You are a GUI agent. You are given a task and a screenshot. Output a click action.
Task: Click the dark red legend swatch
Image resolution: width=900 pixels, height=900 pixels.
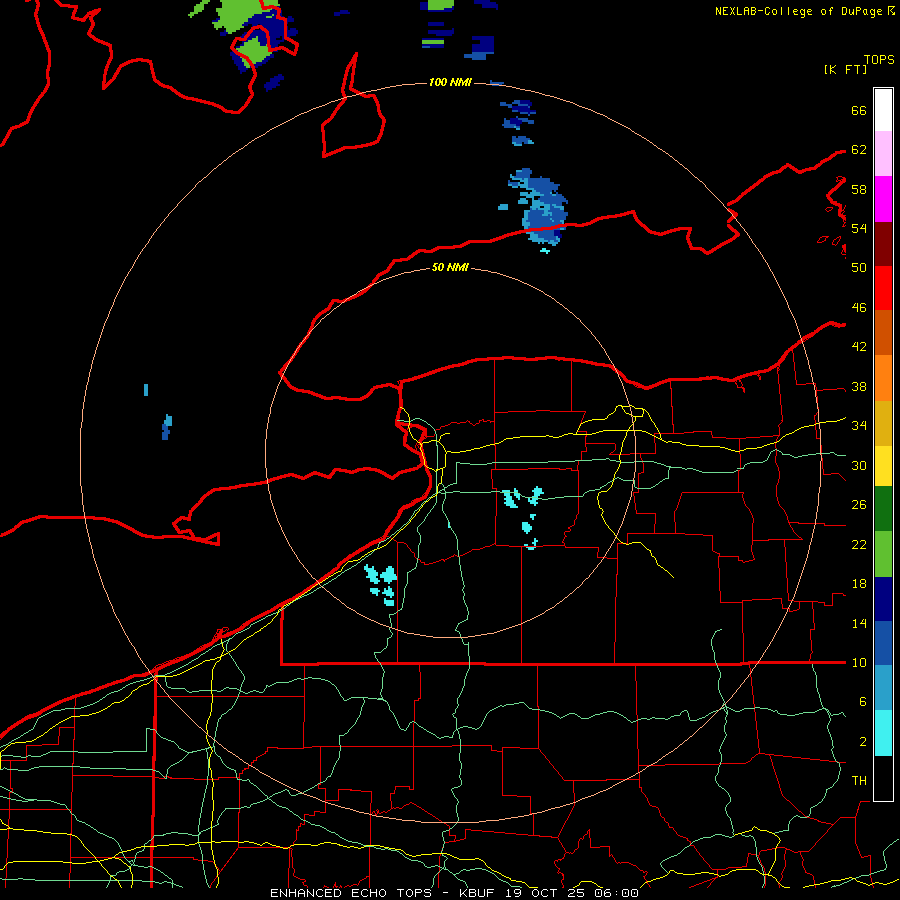[x=883, y=244]
